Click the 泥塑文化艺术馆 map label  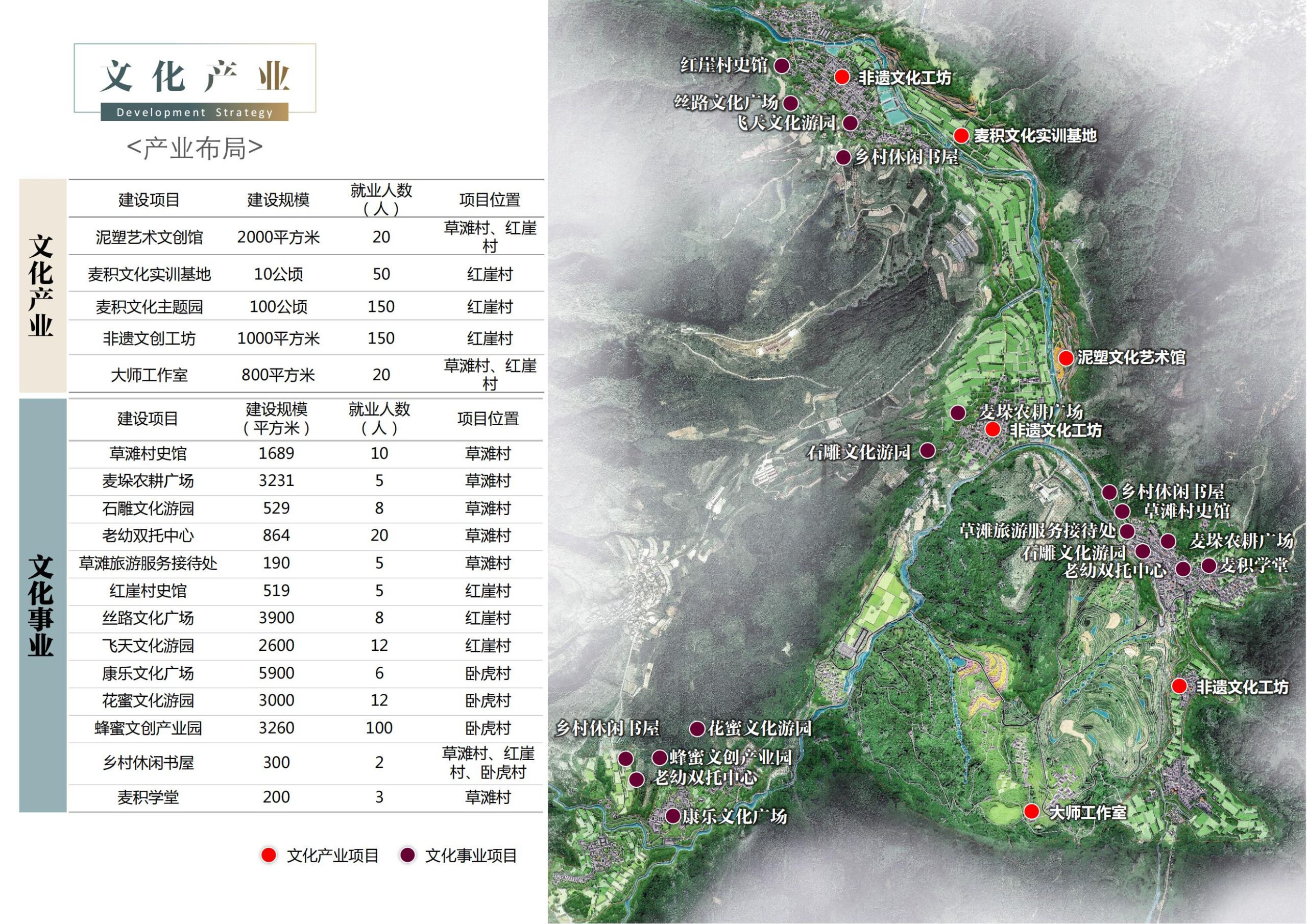pos(1132,357)
